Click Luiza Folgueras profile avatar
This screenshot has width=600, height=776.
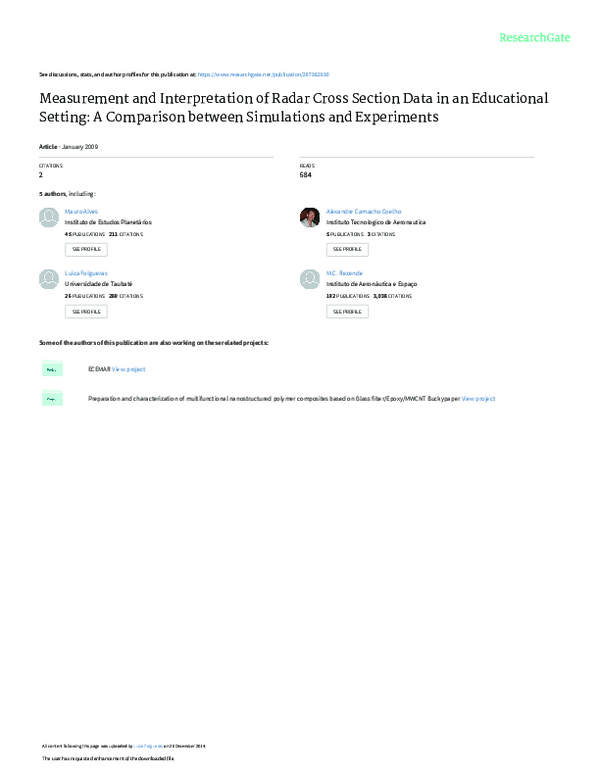(x=48, y=279)
